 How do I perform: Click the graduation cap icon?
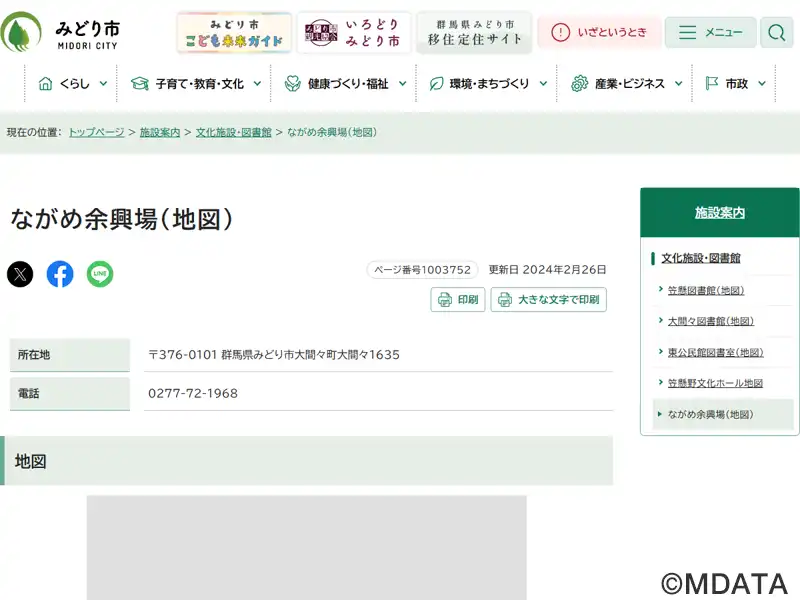tap(140, 83)
